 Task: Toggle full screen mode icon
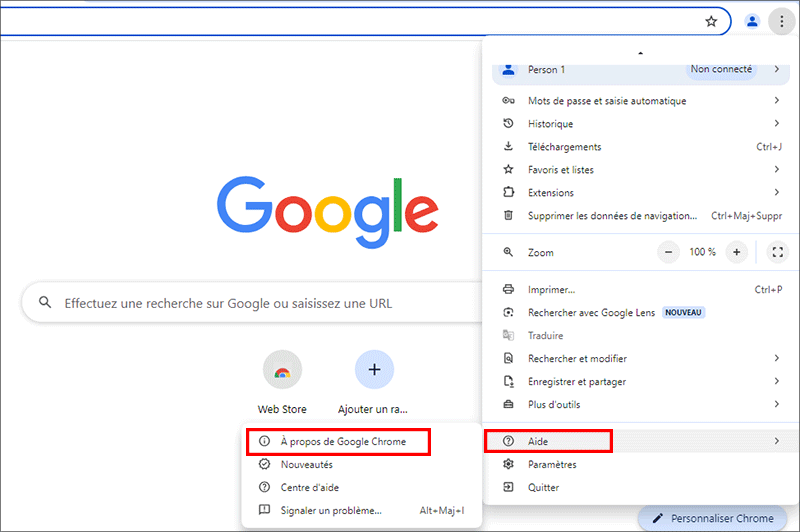(x=777, y=252)
